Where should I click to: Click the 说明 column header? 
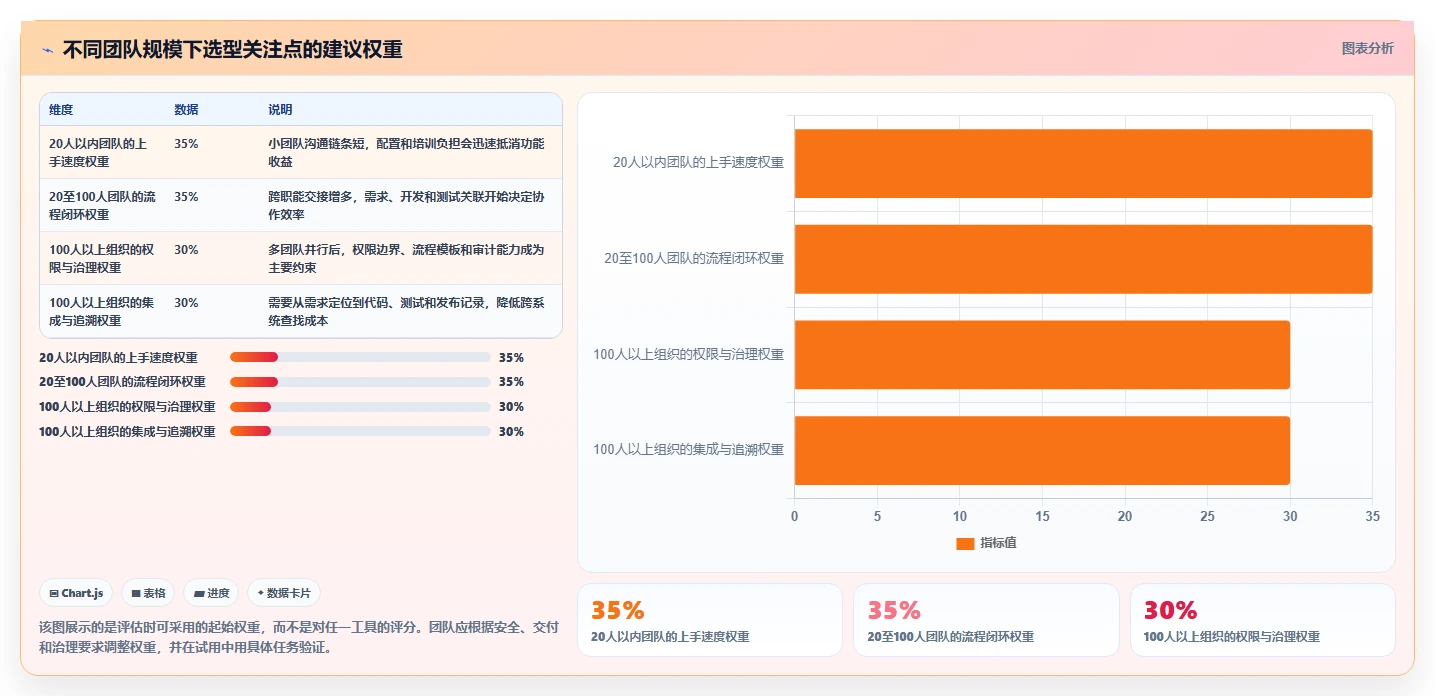tap(280, 110)
